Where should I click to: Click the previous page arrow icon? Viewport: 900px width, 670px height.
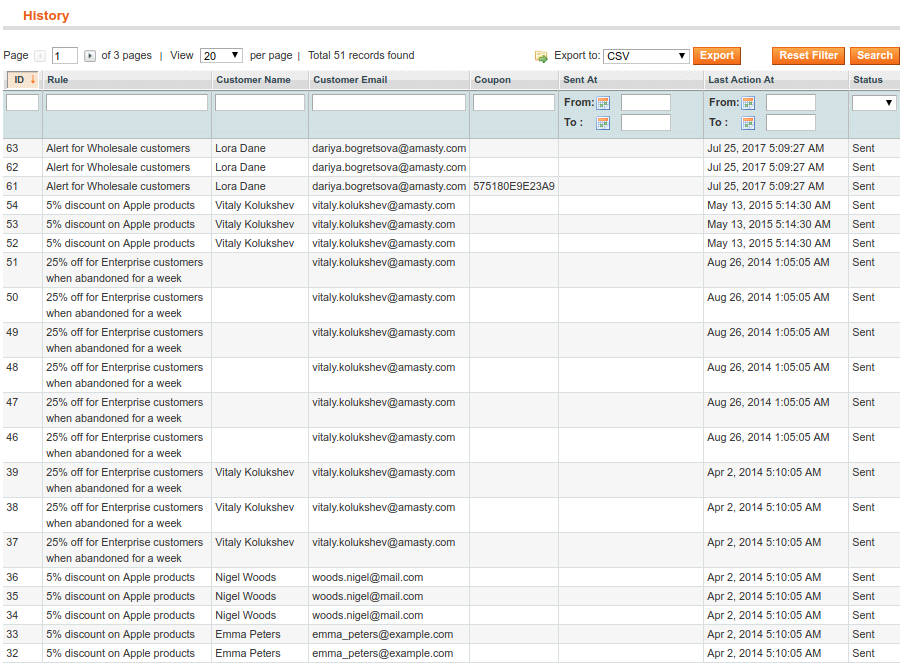(40, 56)
